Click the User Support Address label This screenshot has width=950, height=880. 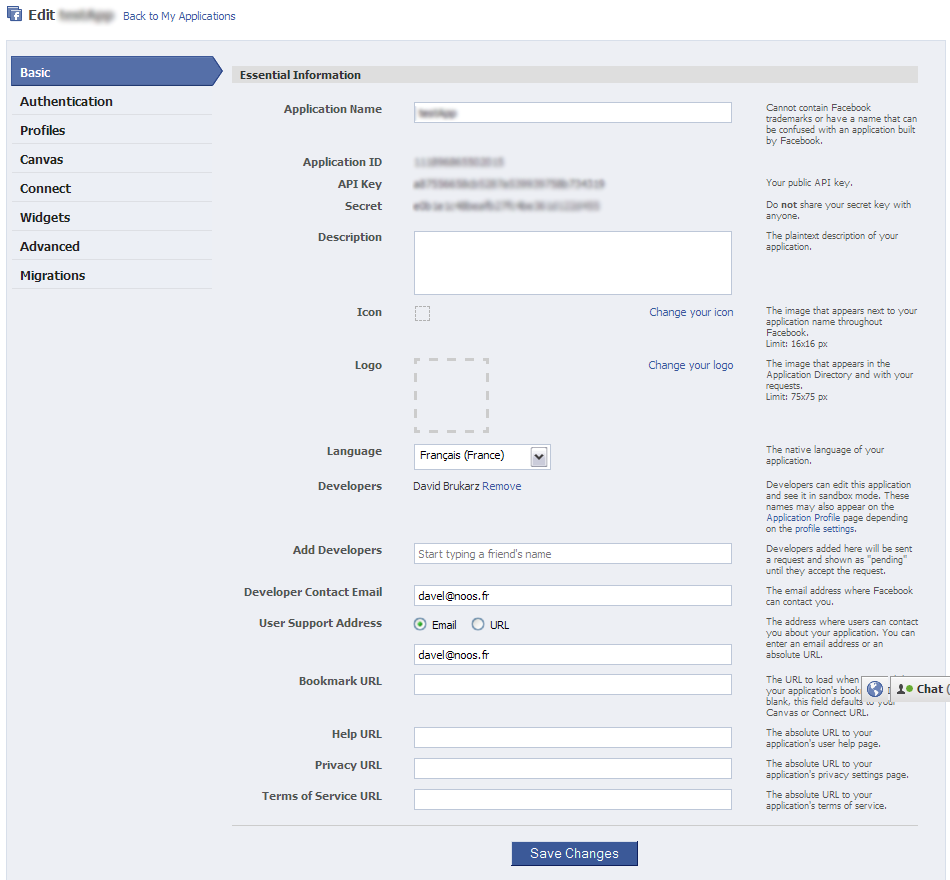click(x=321, y=623)
